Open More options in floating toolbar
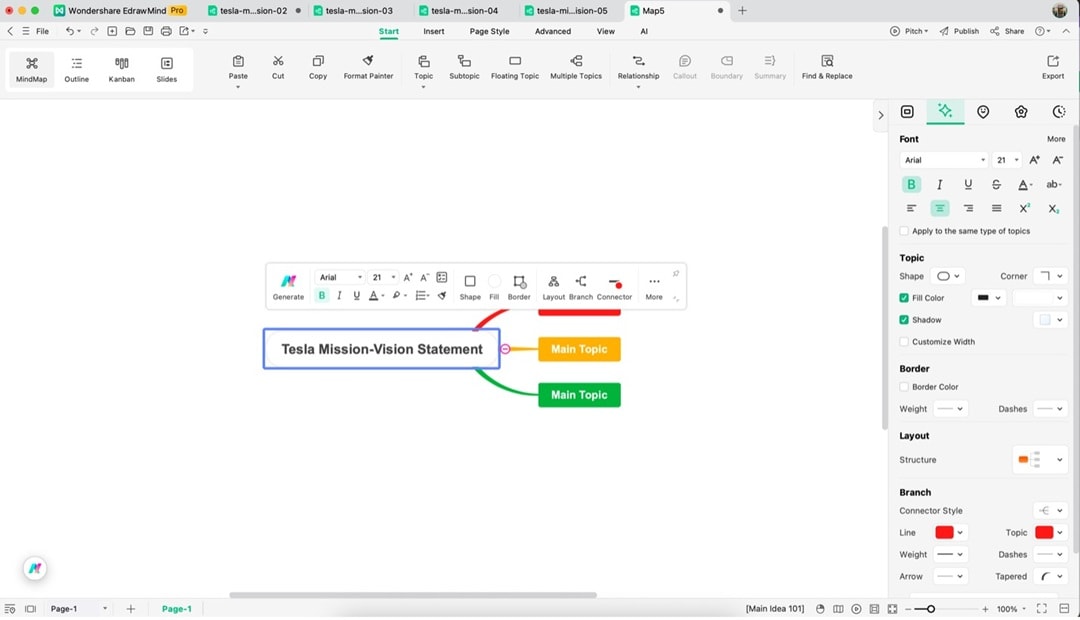This screenshot has width=1080, height=620. (654, 287)
